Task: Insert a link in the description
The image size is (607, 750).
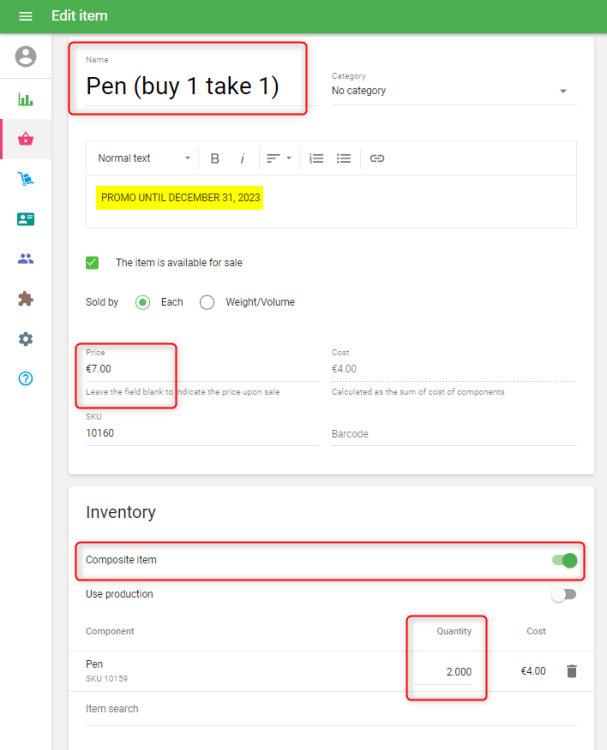Action: [x=377, y=158]
